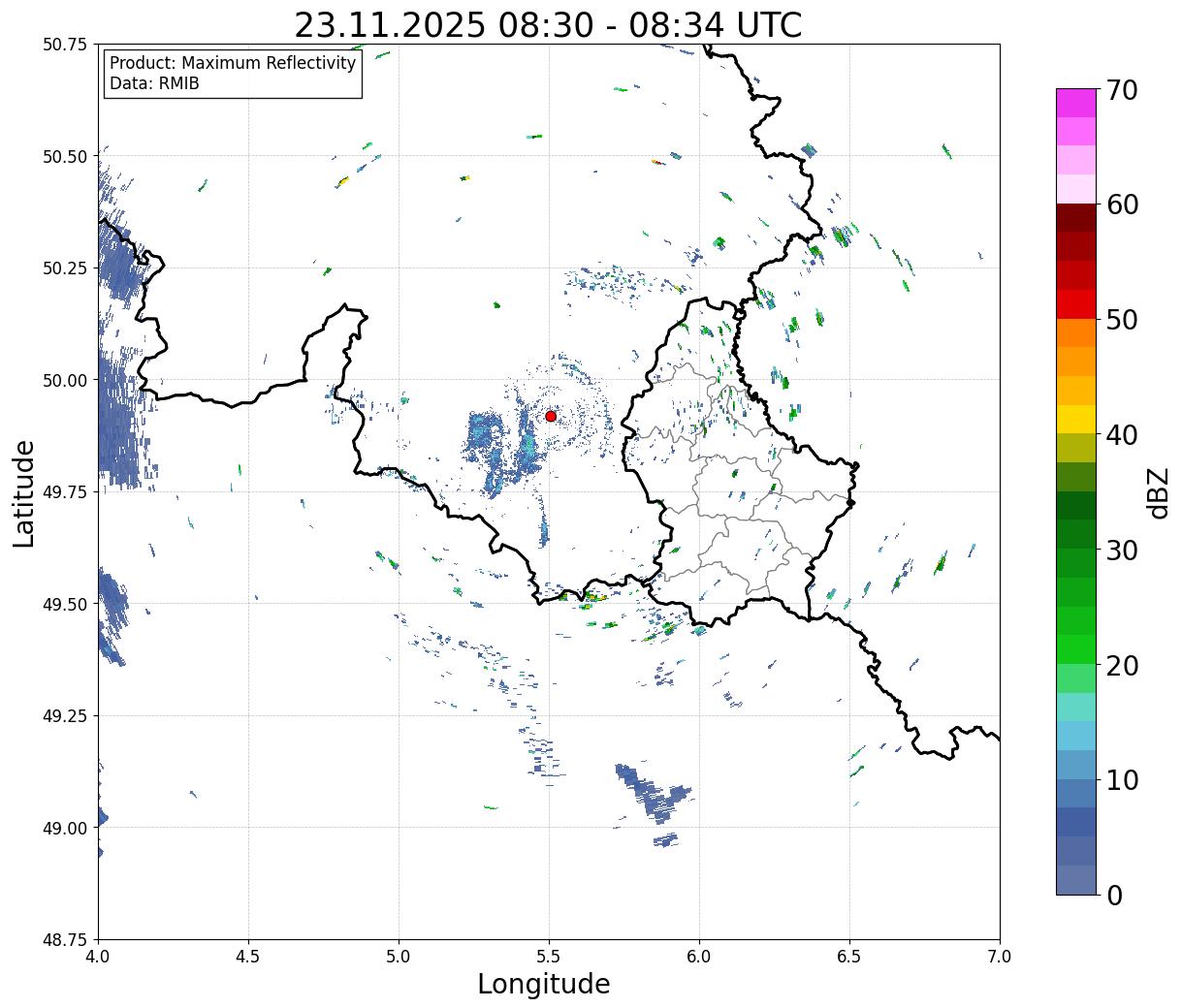Click longitude tick label 6.0
This screenshot has height=1008, width=1182.
coord(699,956)
